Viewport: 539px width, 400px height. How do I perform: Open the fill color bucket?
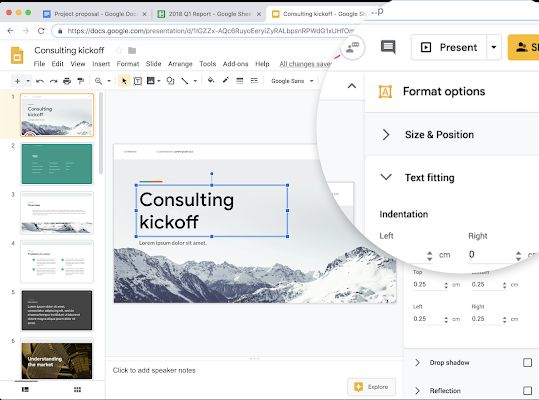tap(211, 80)
